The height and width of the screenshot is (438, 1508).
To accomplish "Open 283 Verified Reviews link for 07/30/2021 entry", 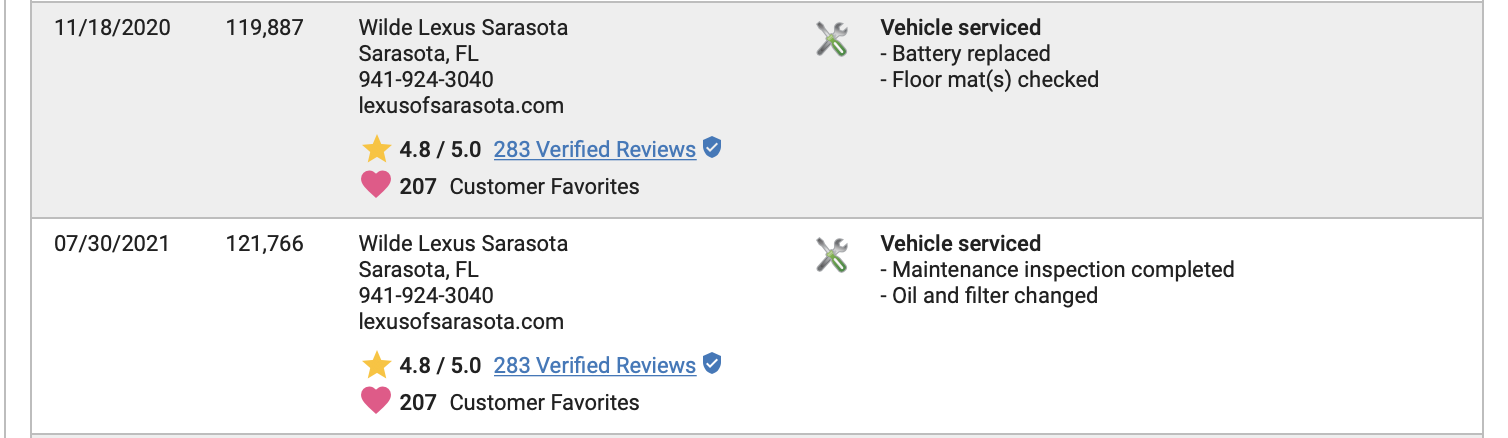I will pyautogui.click(x=594, y=366).
